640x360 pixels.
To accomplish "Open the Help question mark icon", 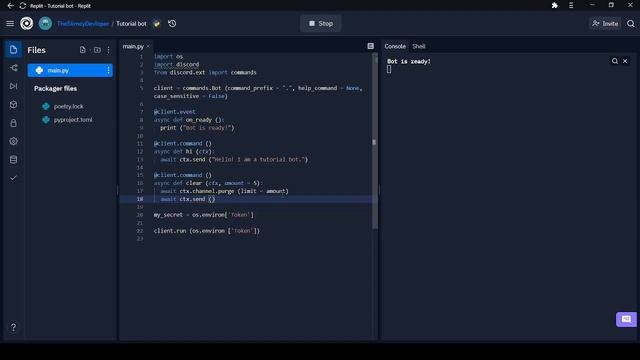I will pos(13,327).
